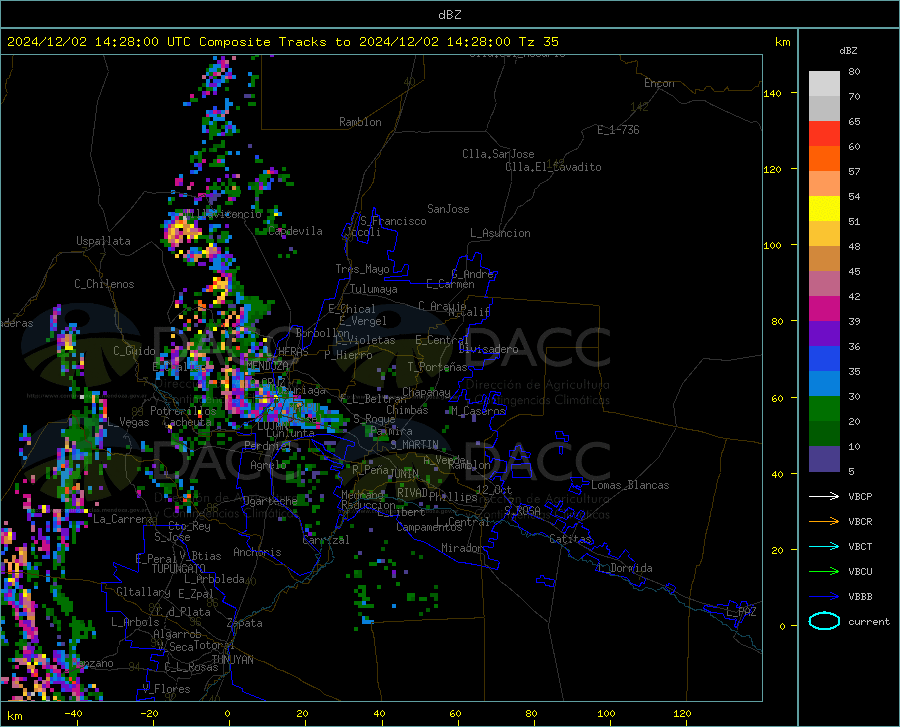Click the TUPUNGATO label
Screen dimensions: 900x727
(179, 569)
